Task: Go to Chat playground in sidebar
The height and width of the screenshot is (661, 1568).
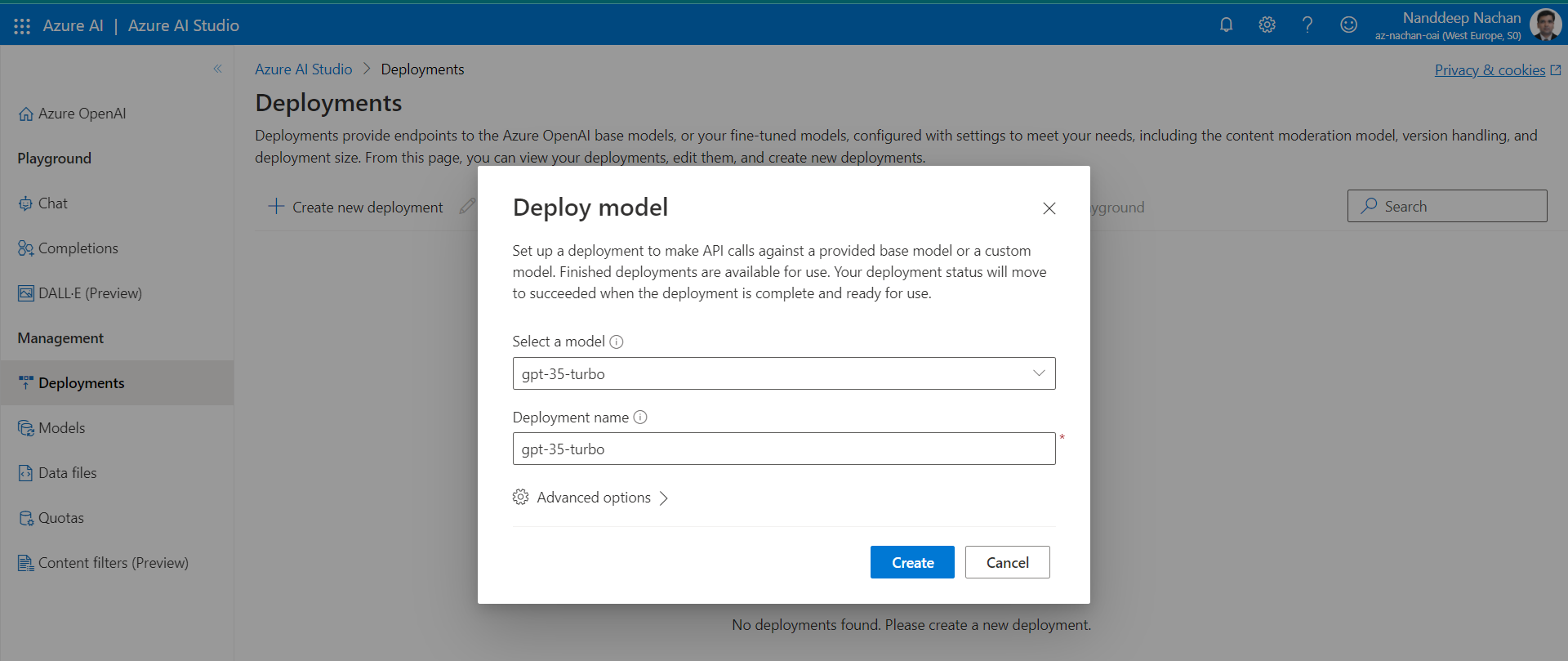Action: (52, 203)
